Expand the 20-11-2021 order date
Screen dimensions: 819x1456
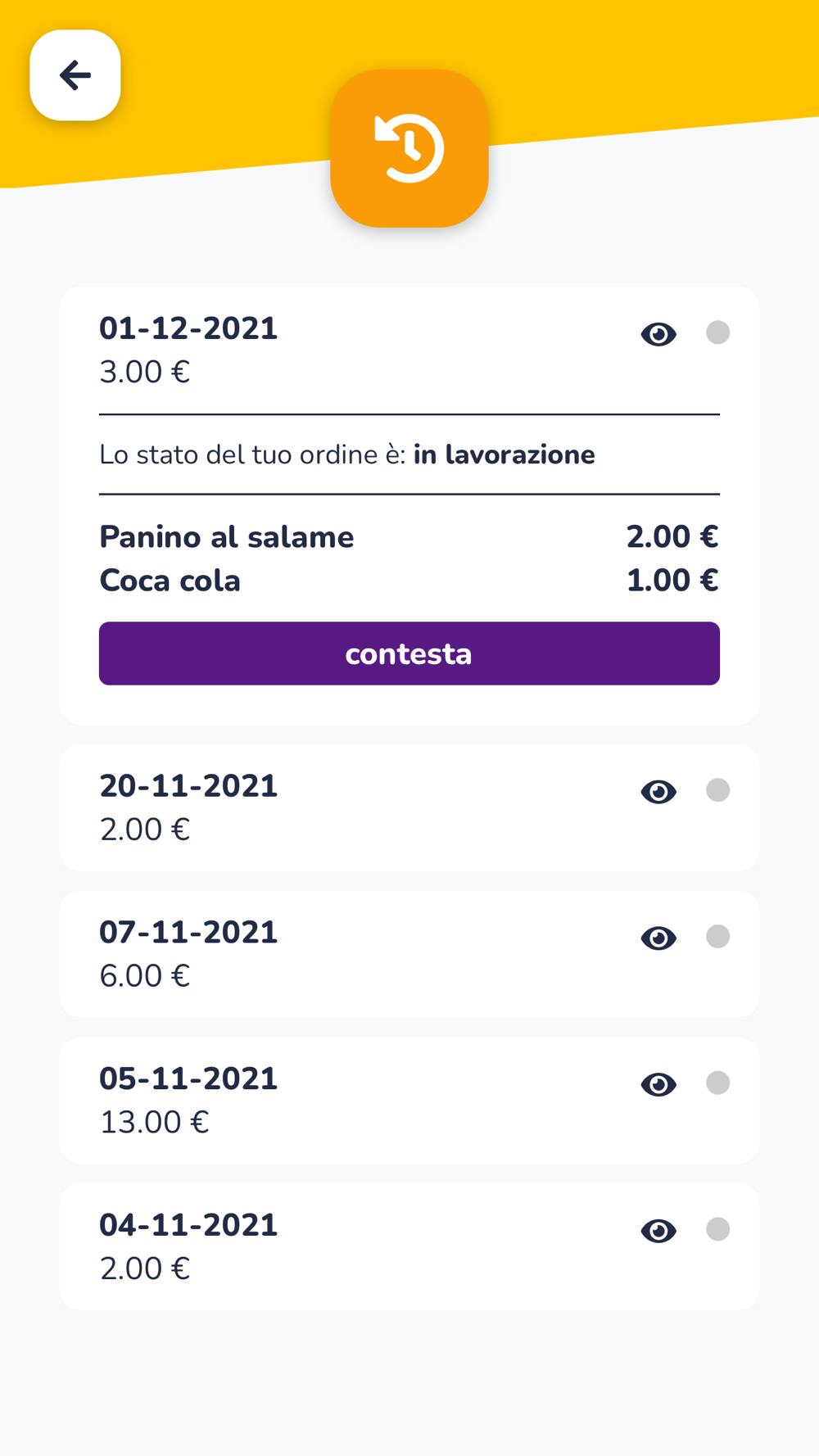tap(188, 786)
